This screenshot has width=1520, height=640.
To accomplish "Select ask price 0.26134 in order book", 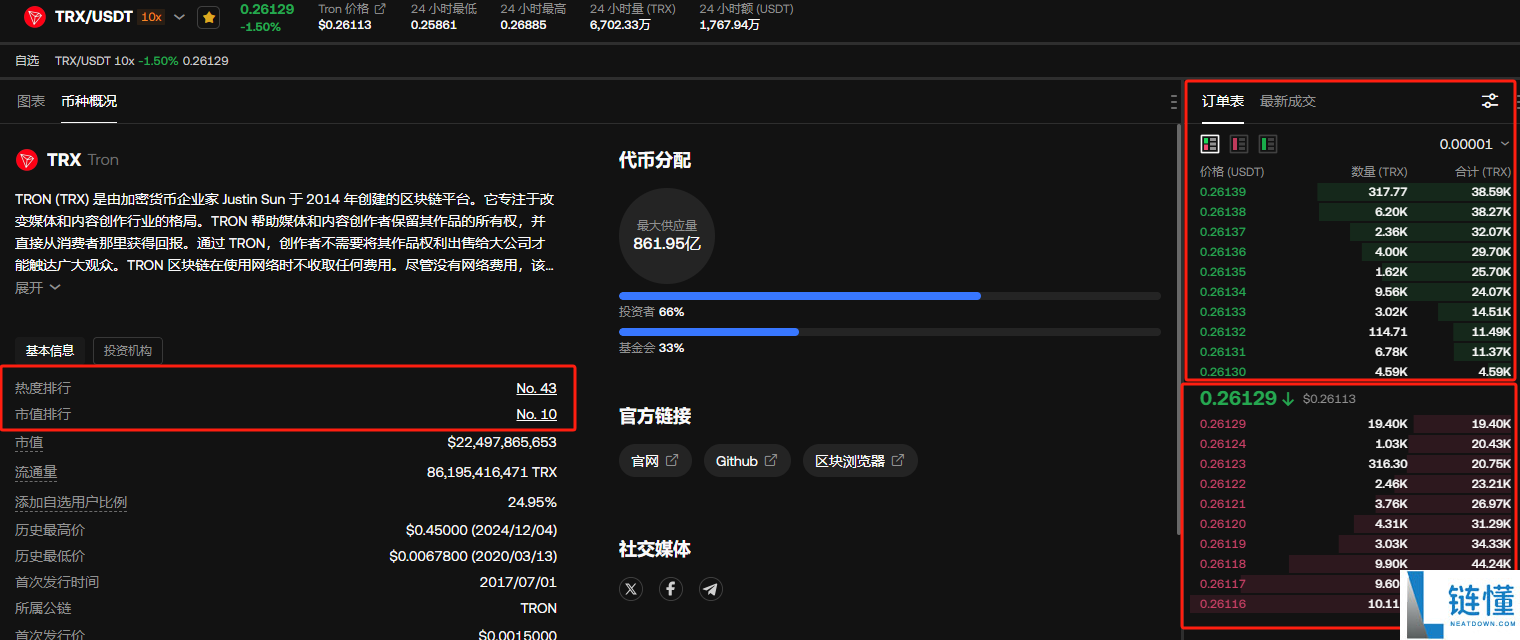I will [1223, 291].
